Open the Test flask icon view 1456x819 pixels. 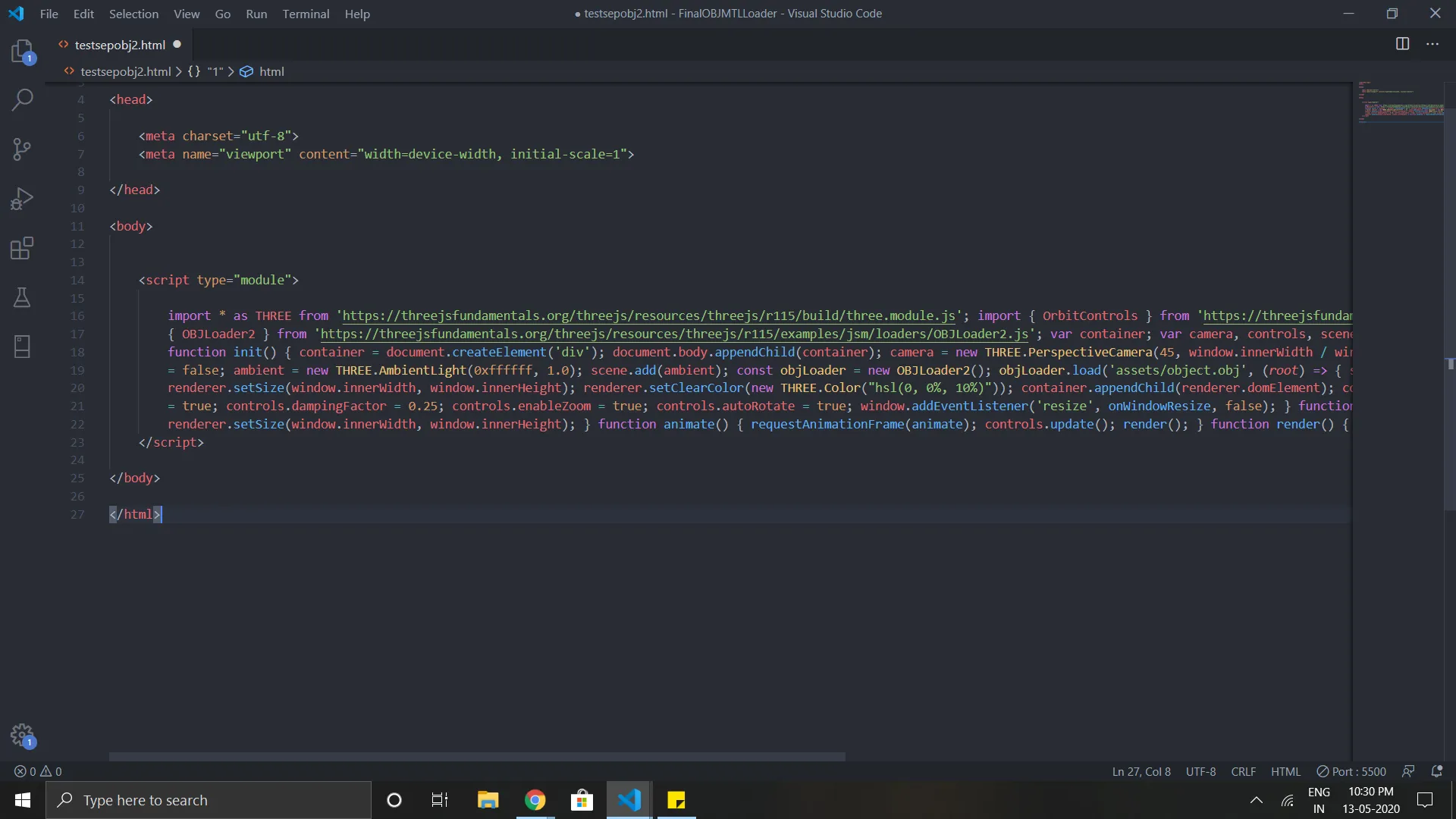(x=22, y=297)
